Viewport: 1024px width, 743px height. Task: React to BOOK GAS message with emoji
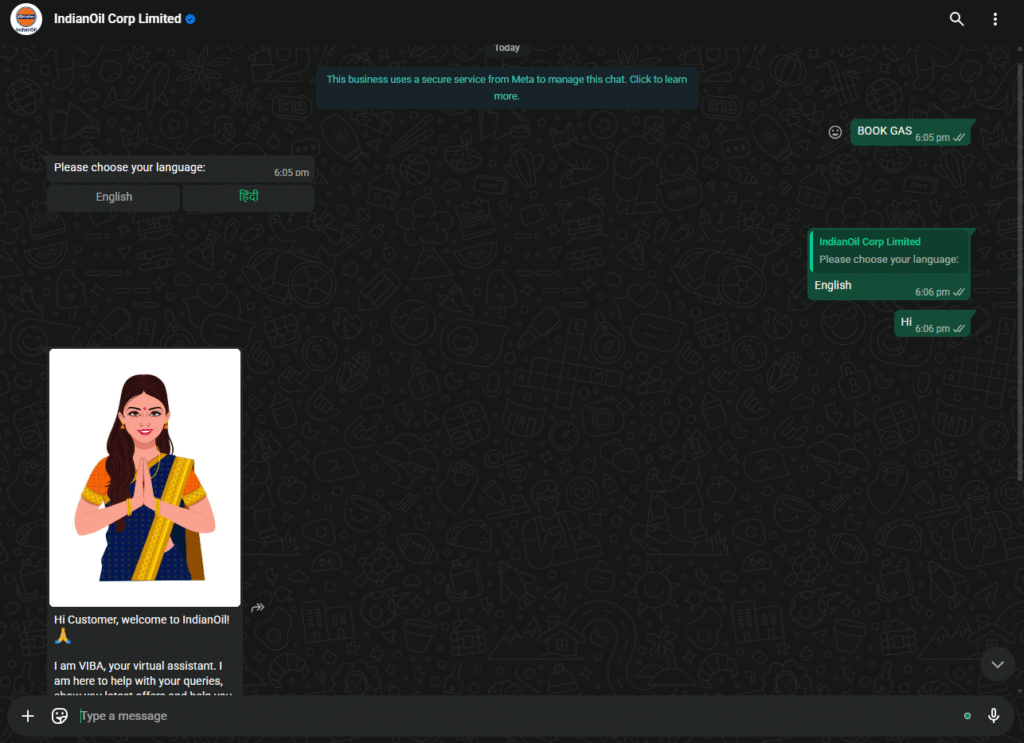click(x=835, y=132)
